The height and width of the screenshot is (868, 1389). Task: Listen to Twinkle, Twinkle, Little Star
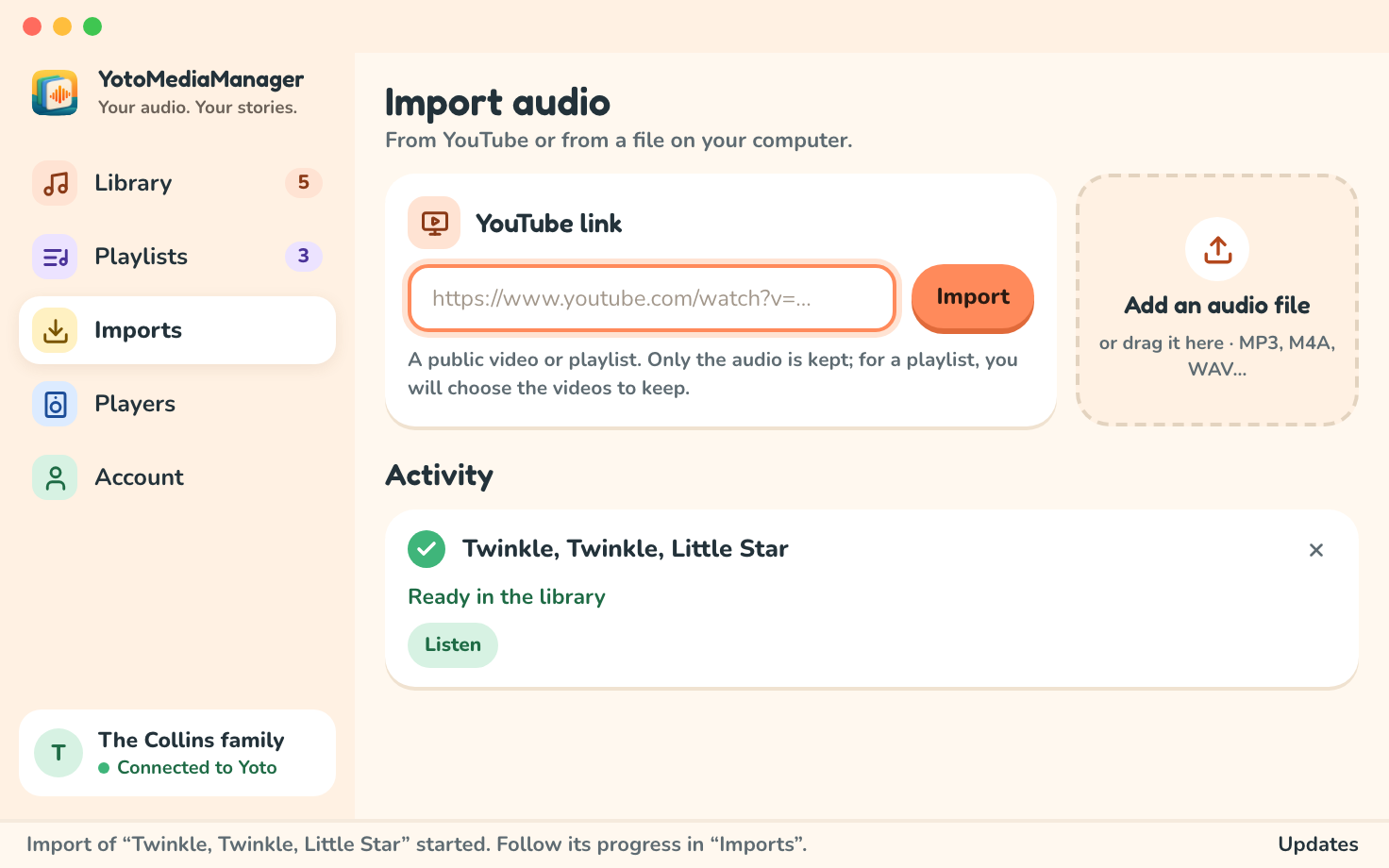tap(453, 645)
